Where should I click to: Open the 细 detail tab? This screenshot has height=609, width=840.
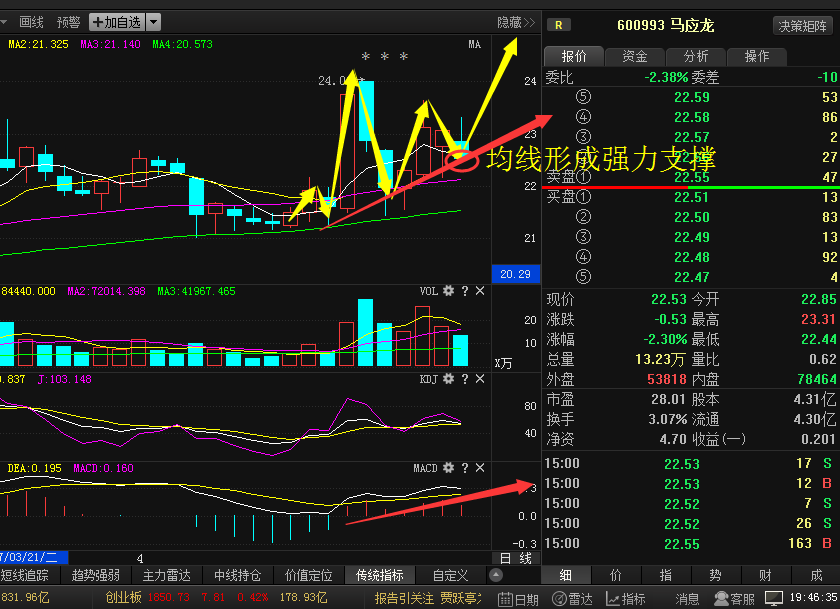pyautogui.click(x=566, y=575)
